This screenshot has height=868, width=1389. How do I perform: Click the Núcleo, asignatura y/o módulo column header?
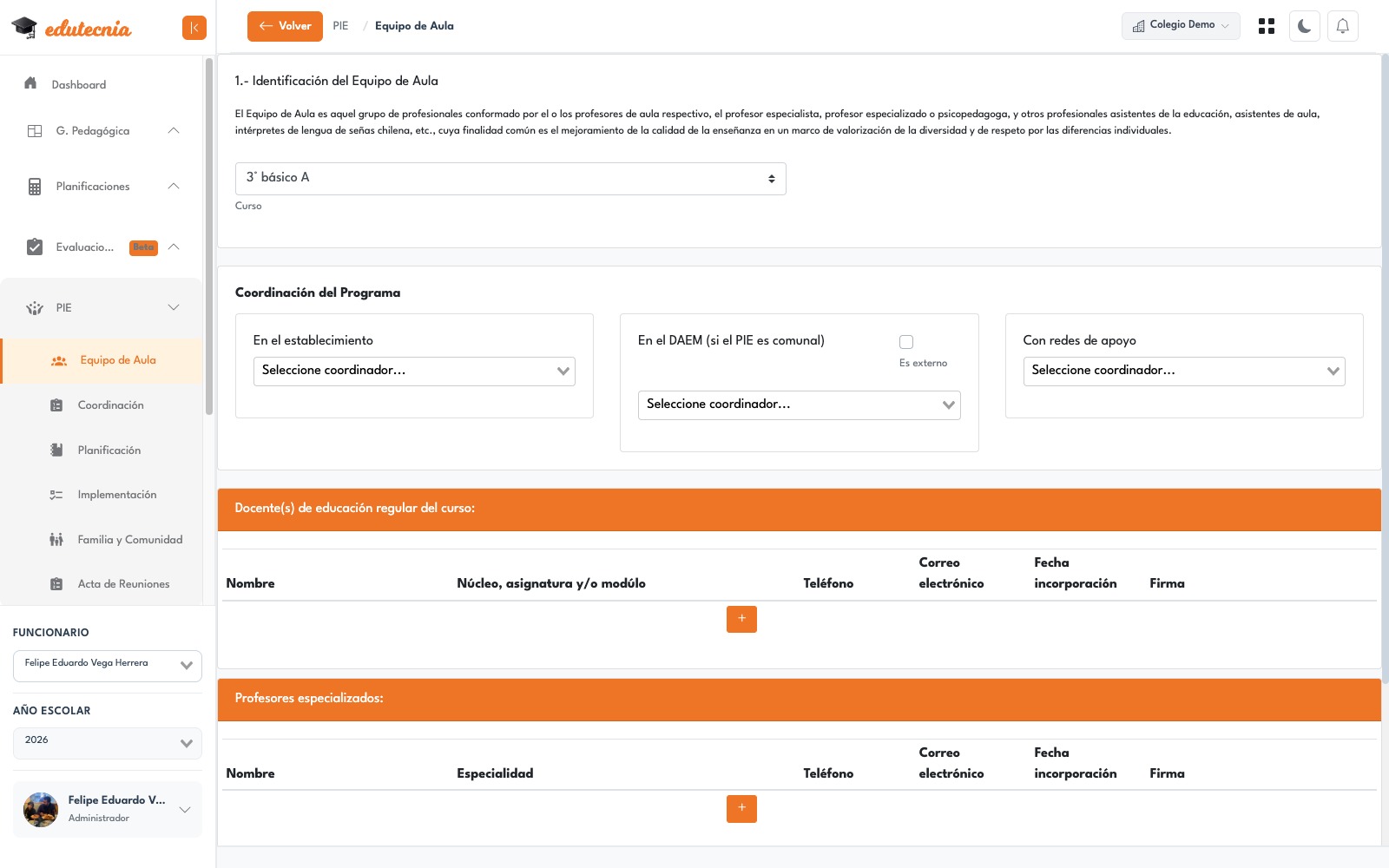pos(551,583)
